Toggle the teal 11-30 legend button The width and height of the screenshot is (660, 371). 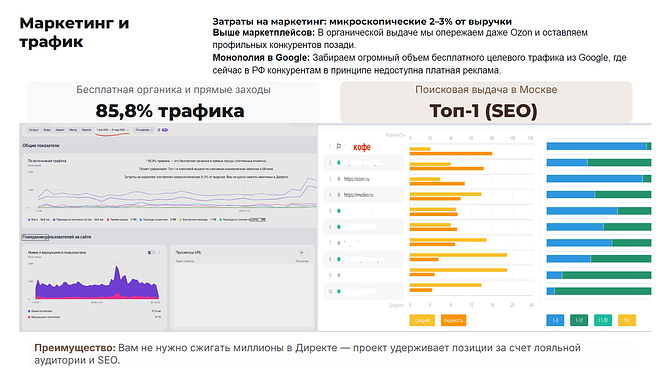(x=603, y=320)
